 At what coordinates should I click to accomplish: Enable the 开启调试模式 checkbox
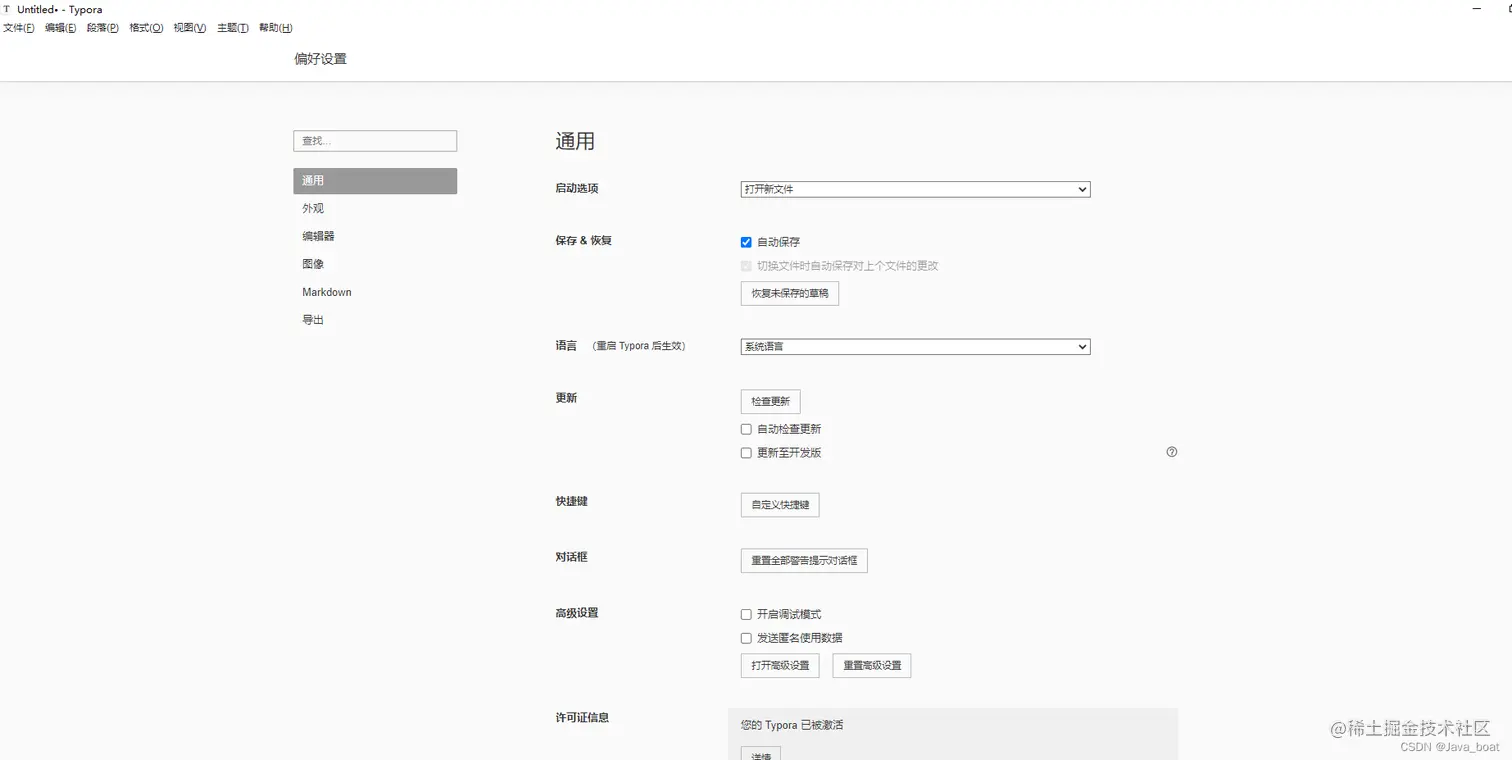point(746,614)
